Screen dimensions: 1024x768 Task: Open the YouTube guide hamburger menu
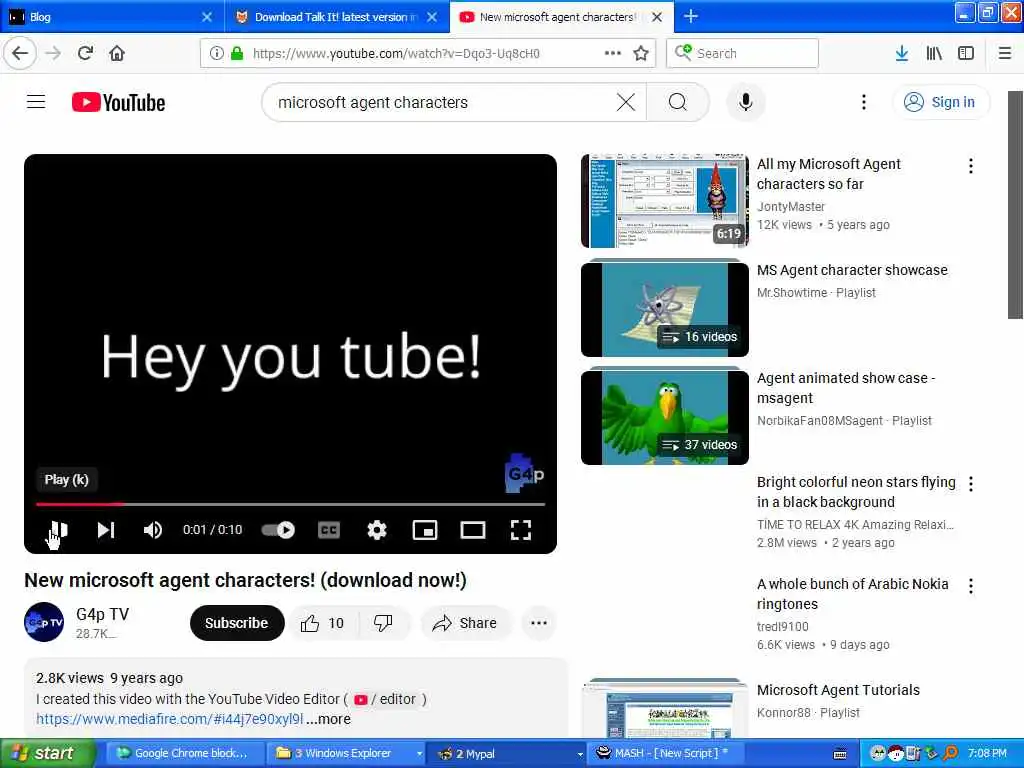pos(36,102)
